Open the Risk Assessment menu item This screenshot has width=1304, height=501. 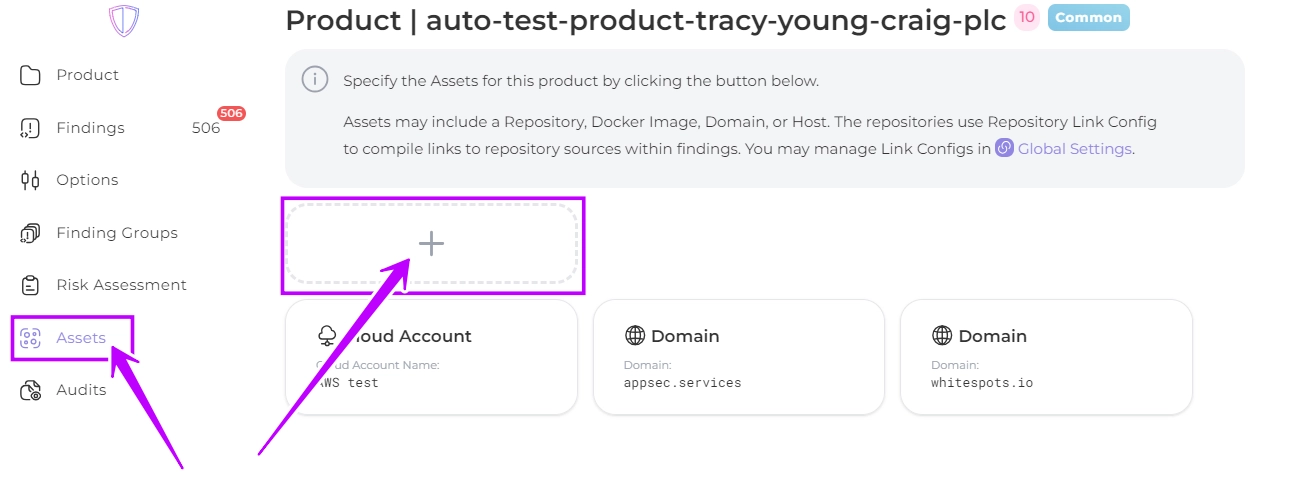[x=121, y=285]
